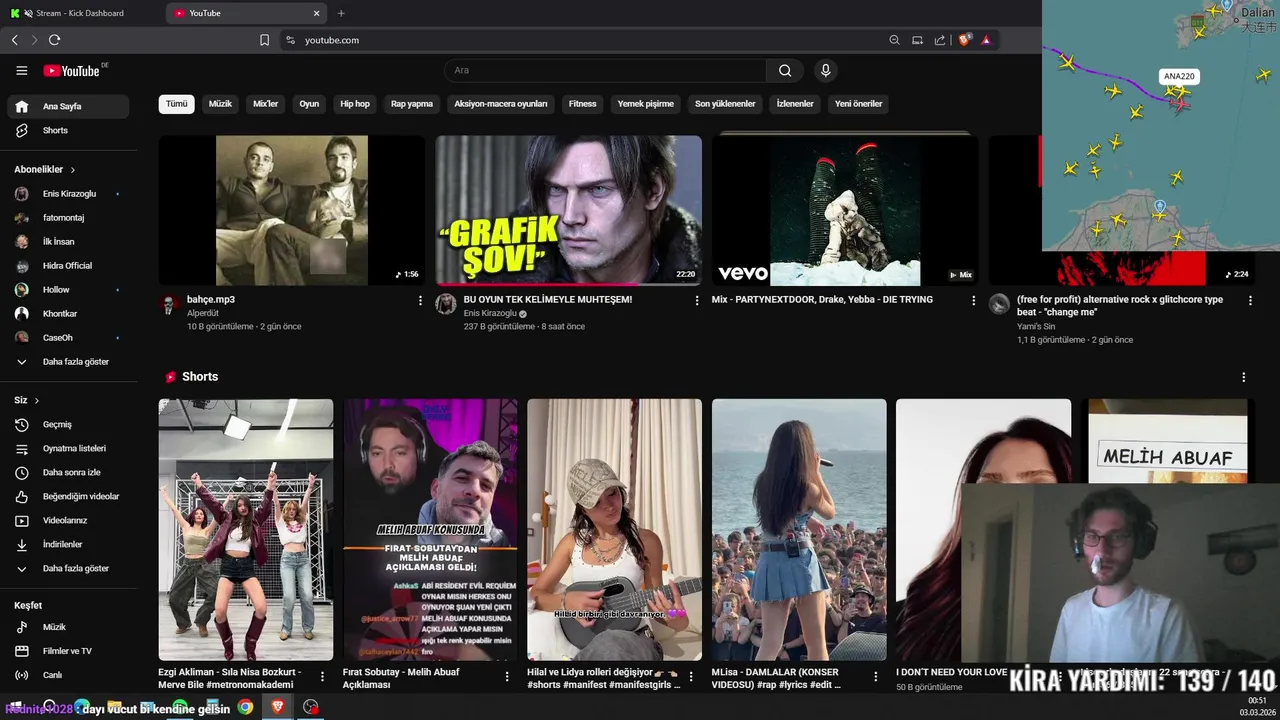Open options for MLisa DAMLALAR short

click(876, 676)
